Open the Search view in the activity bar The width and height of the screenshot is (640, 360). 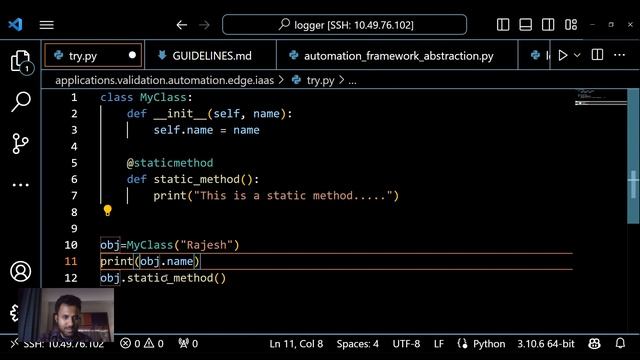(20, 102)
